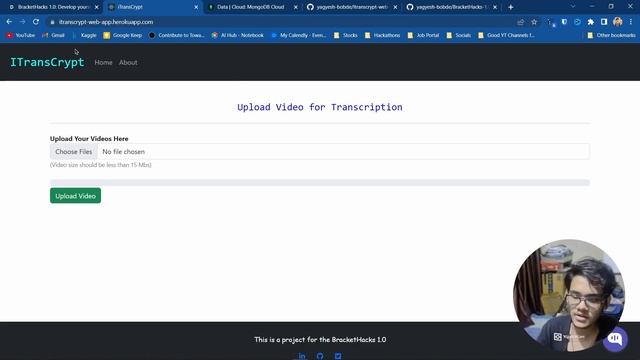Go to the Home nav link
This screenshot has width=640, height=360.
pos(103,62)
